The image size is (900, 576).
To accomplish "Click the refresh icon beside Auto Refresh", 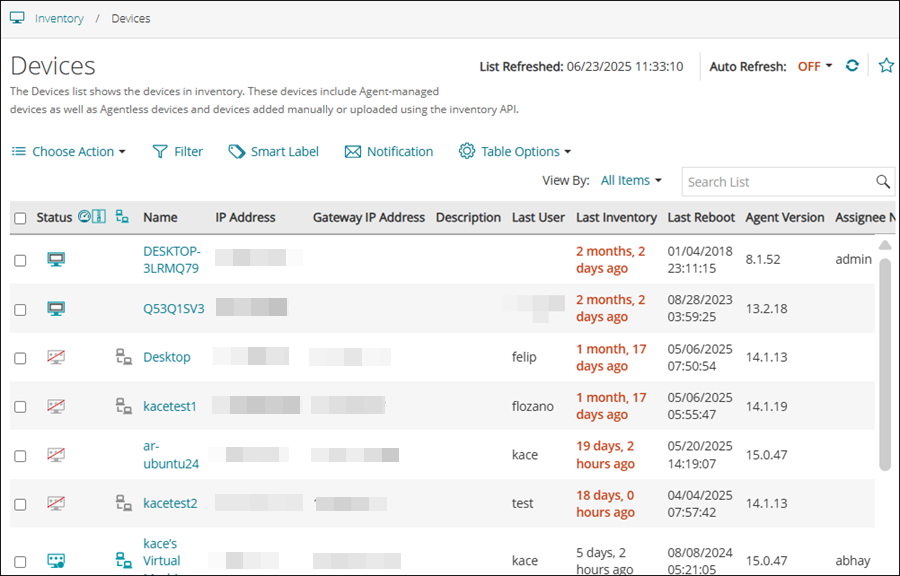I will (x=851, y=65).
